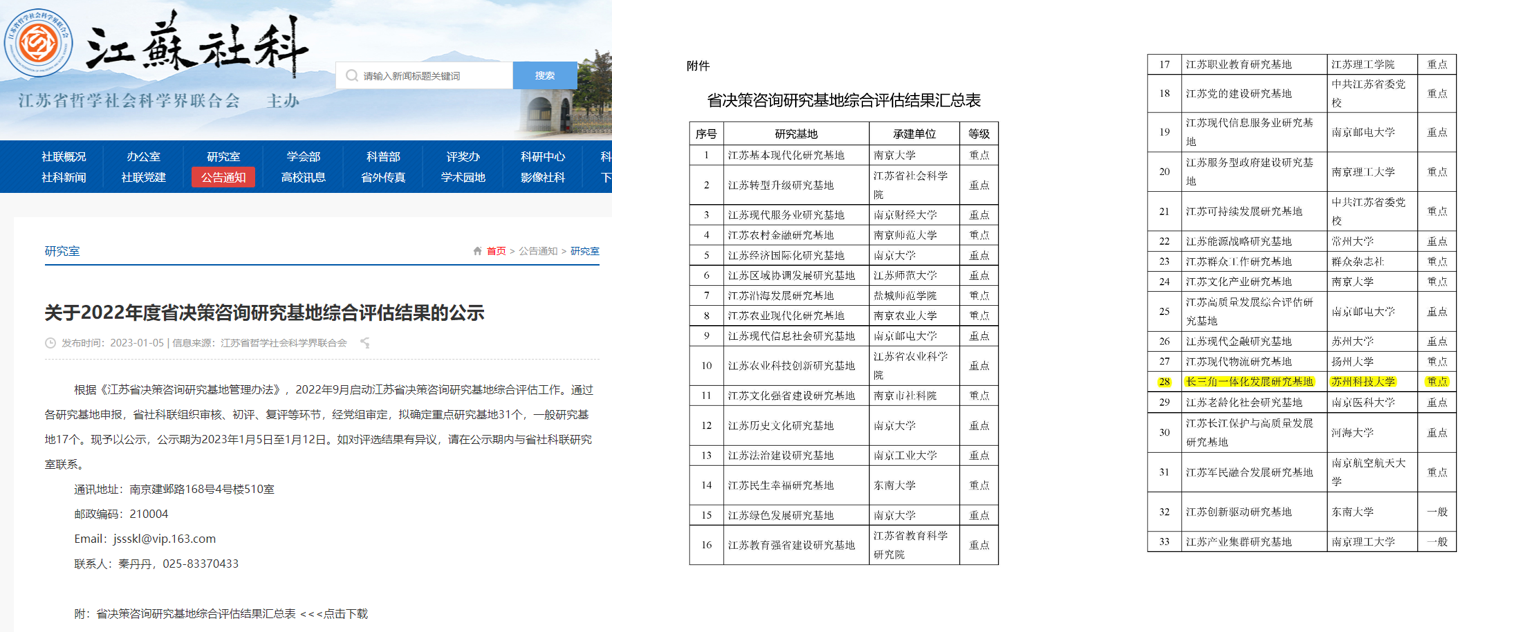Click the share icon after 信息来源
The width and height of the screenshot is (1528, 632).
[365, 343]
